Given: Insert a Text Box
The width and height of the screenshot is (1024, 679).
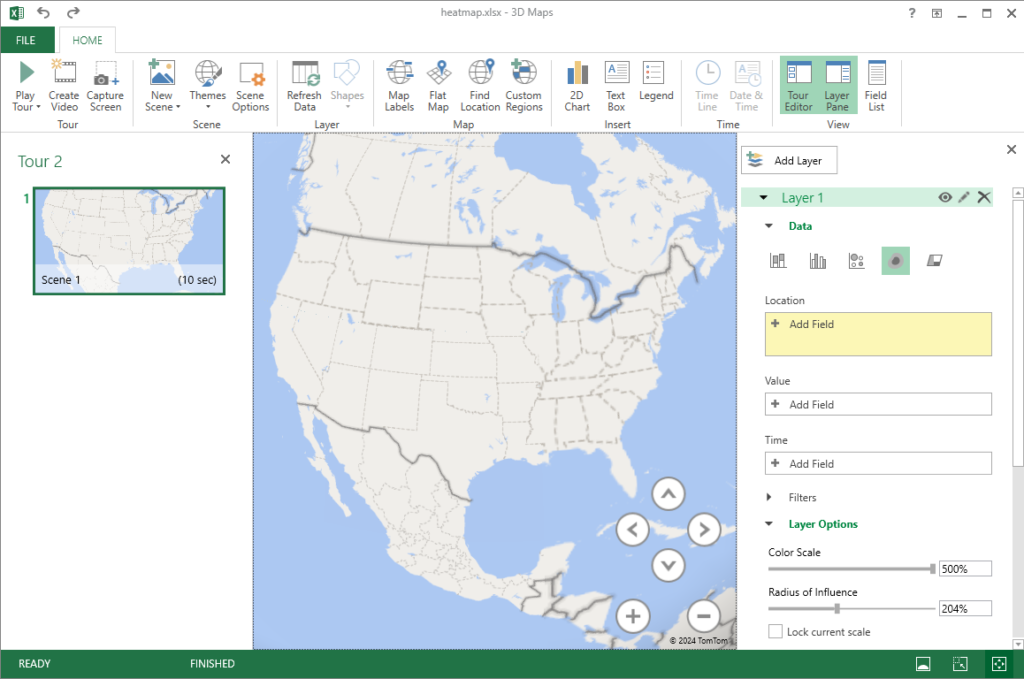Looking at the screenshot, I should 616,86.
